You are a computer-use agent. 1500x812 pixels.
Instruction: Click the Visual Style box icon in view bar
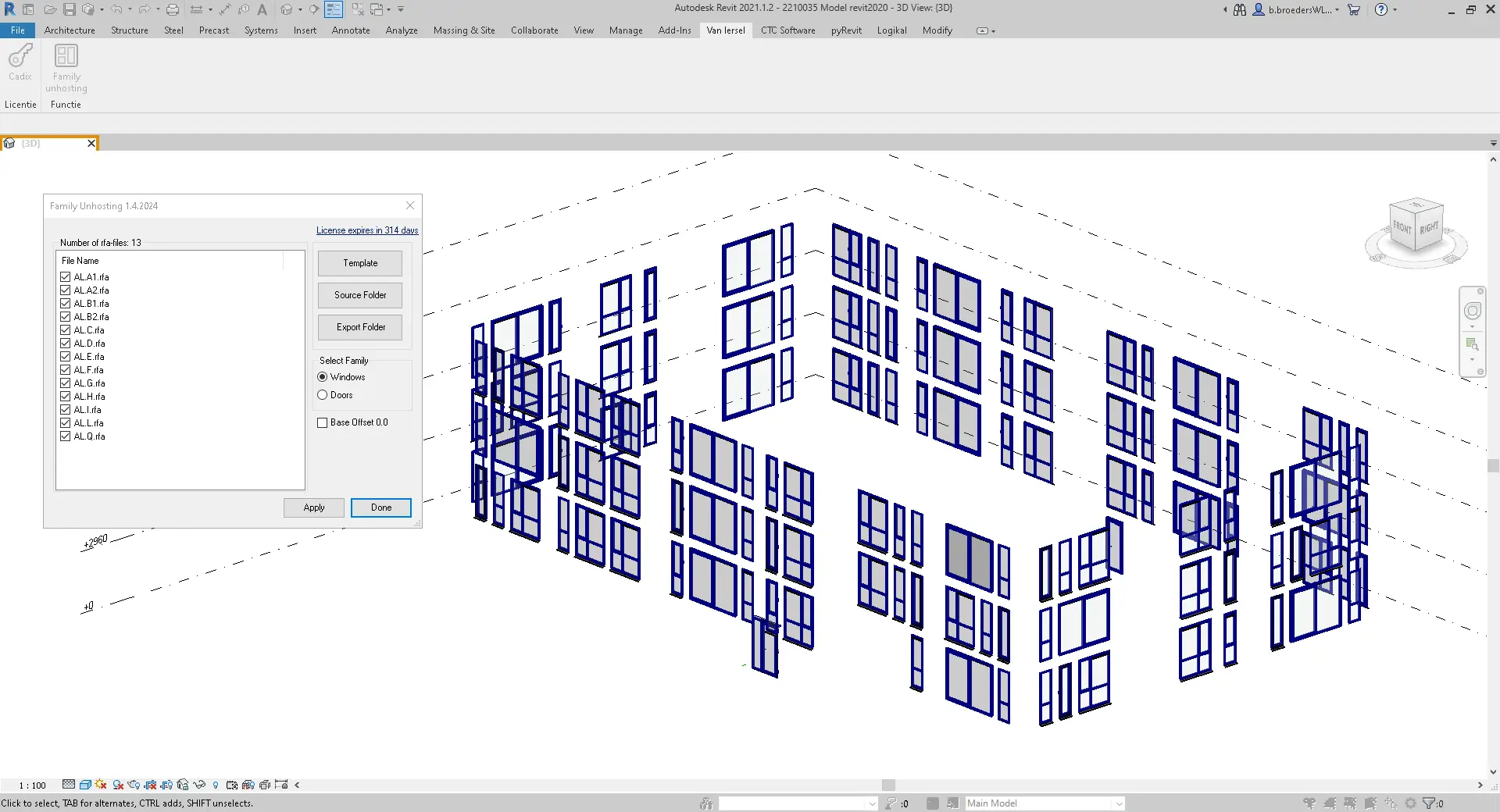click(85, 785)
